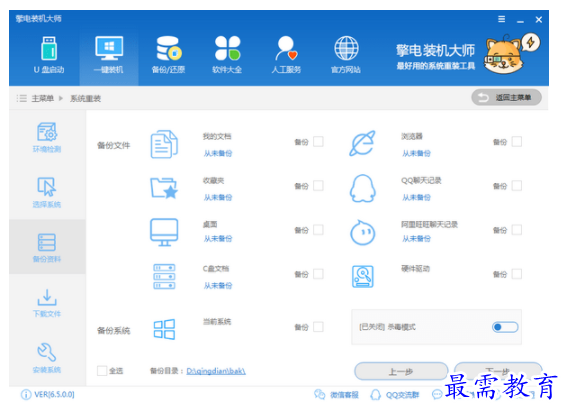Check backup for 硬件驱动

517,274
